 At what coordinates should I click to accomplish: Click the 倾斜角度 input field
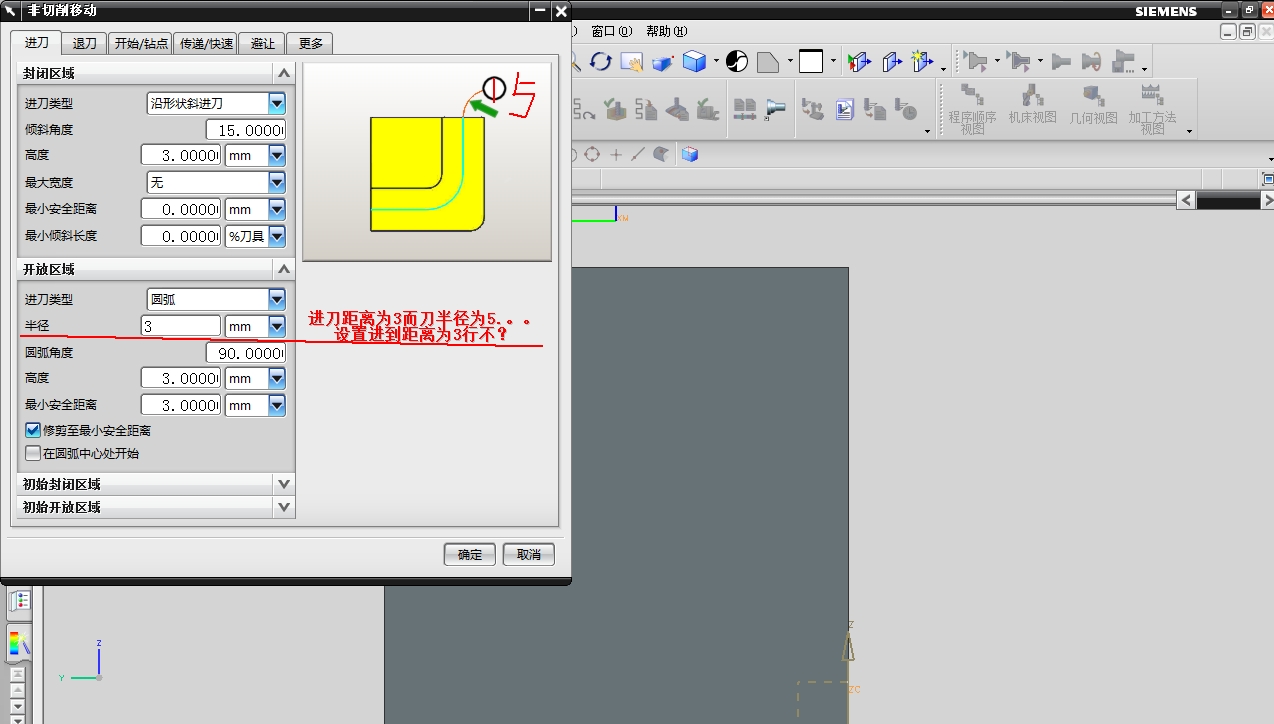[246, 130]
